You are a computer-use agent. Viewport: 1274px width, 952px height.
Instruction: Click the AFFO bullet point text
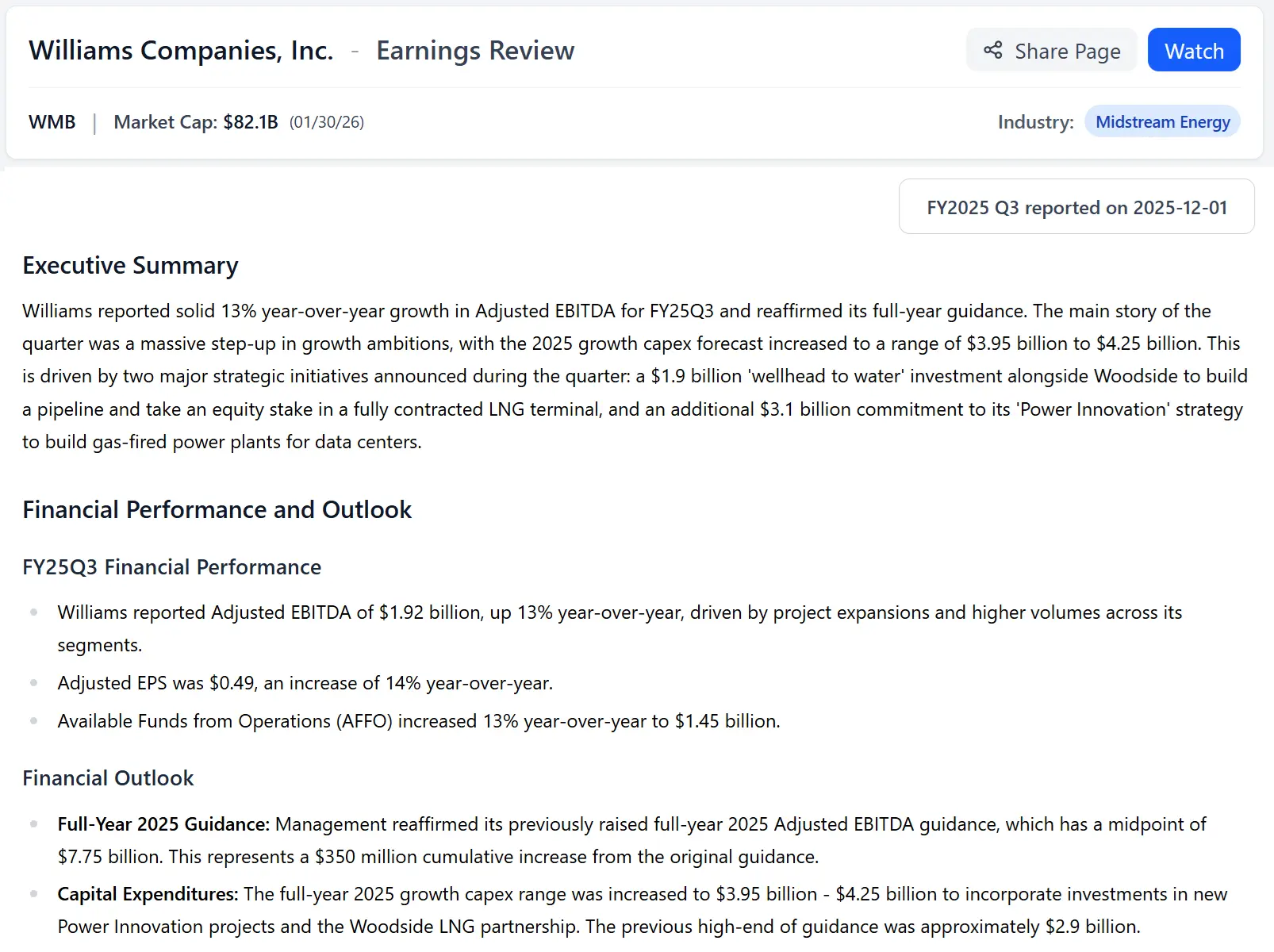coord(418,721)
